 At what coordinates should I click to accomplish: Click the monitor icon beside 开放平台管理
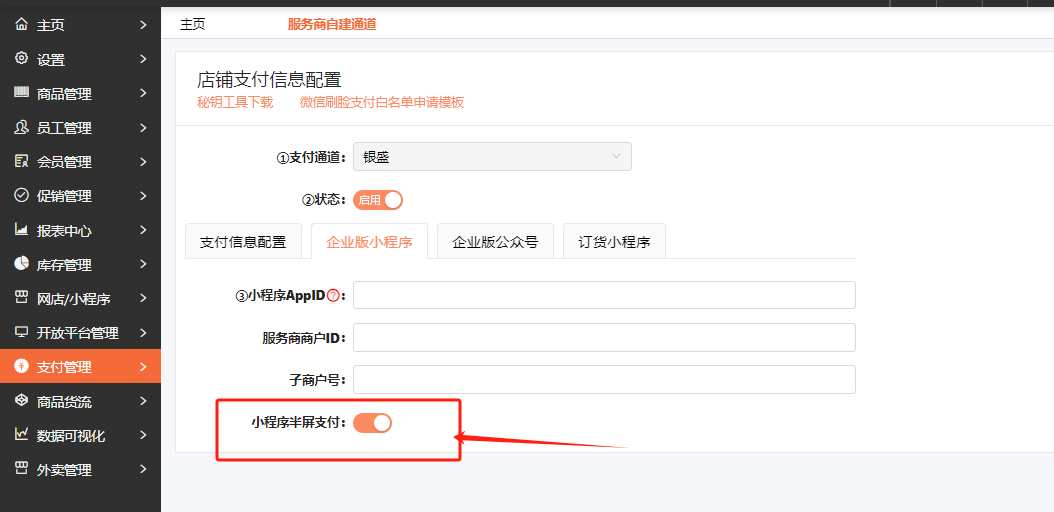22,332
